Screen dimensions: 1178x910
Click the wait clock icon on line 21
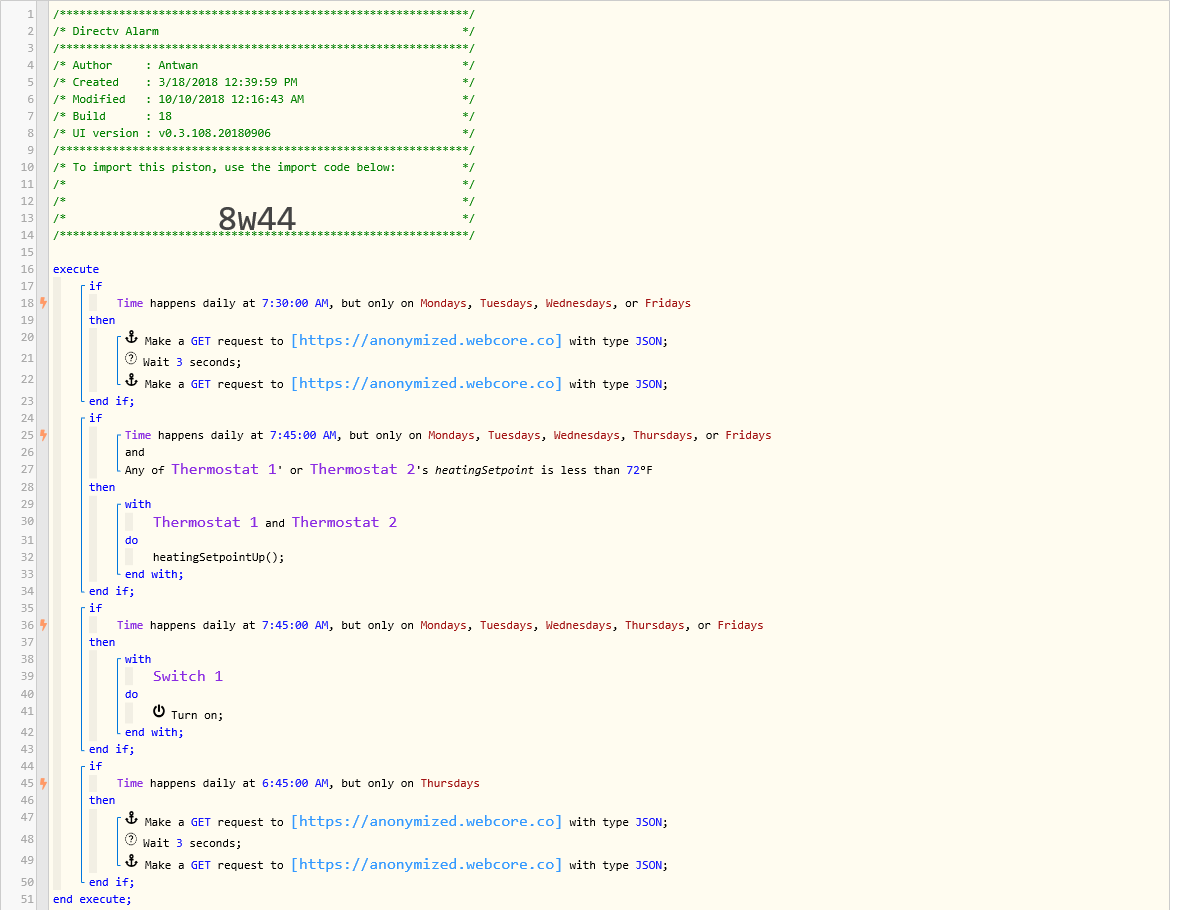point(131,358)
